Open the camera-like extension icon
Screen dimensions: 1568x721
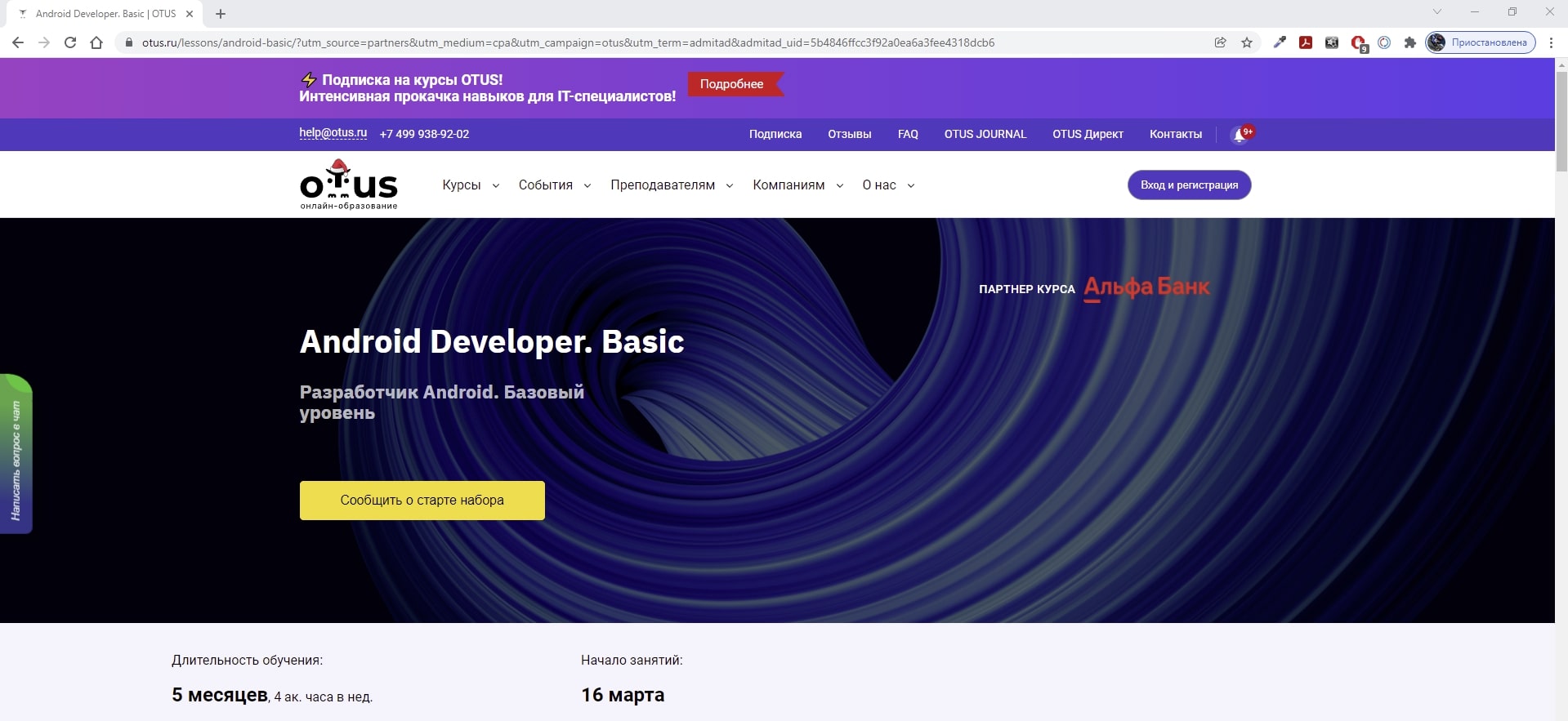tap(1332, 42)
